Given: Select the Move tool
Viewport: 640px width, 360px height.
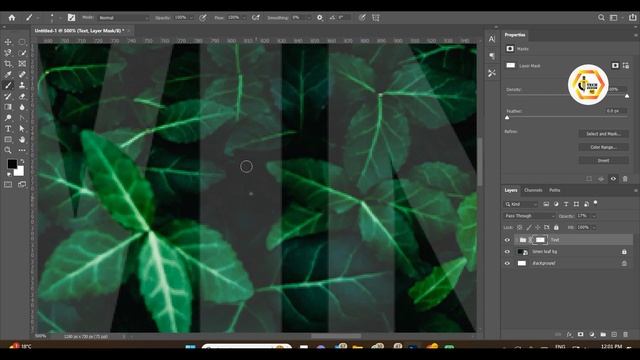Looking at the screenshot, I should (8, 42).
